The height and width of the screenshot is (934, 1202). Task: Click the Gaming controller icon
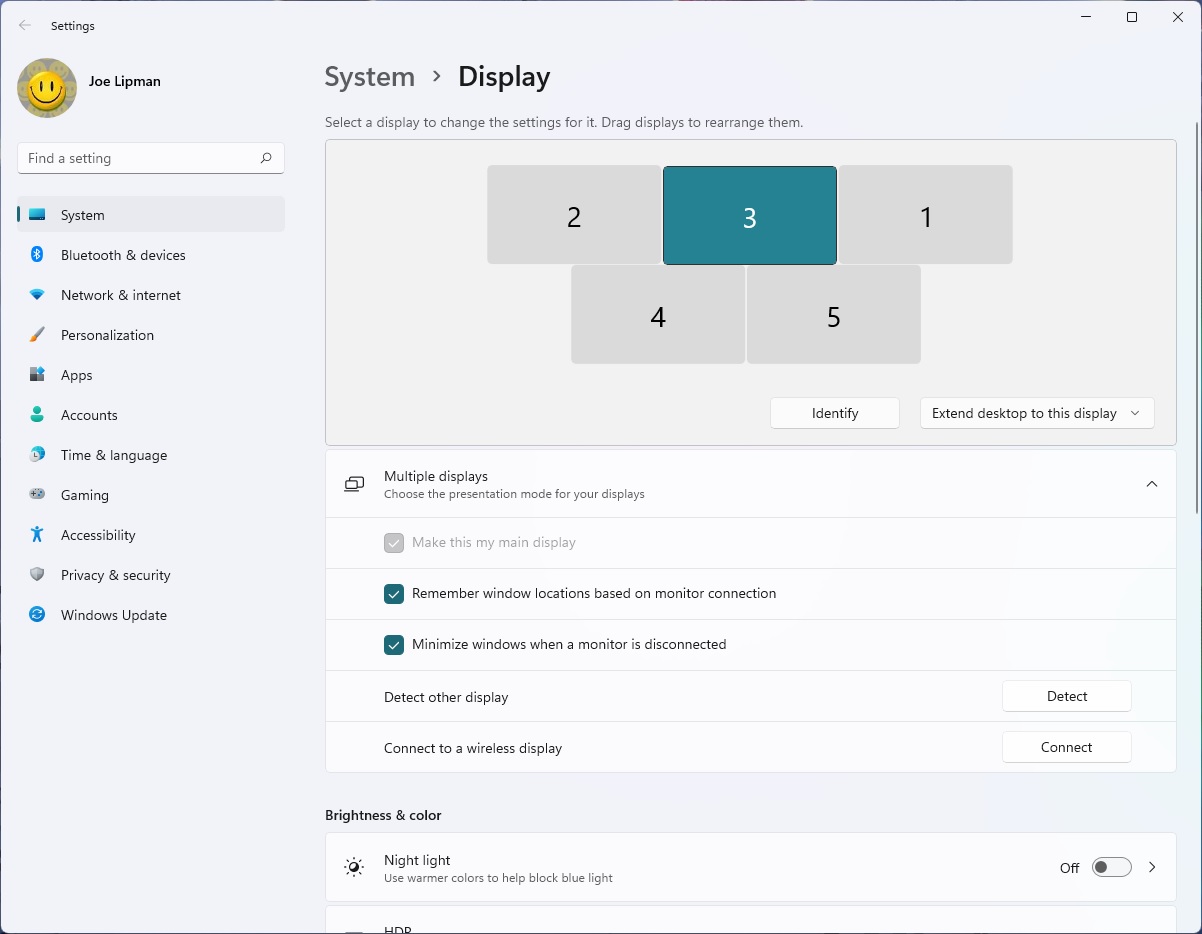[37, 495]
